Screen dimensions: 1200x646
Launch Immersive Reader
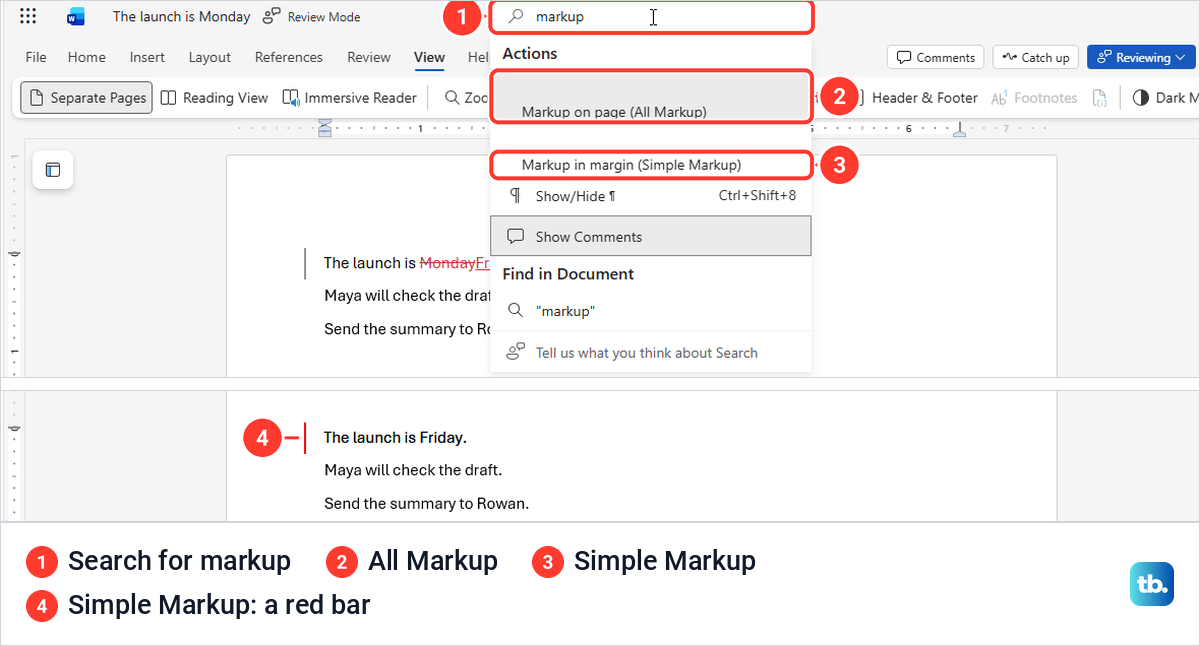coord(350,98)
